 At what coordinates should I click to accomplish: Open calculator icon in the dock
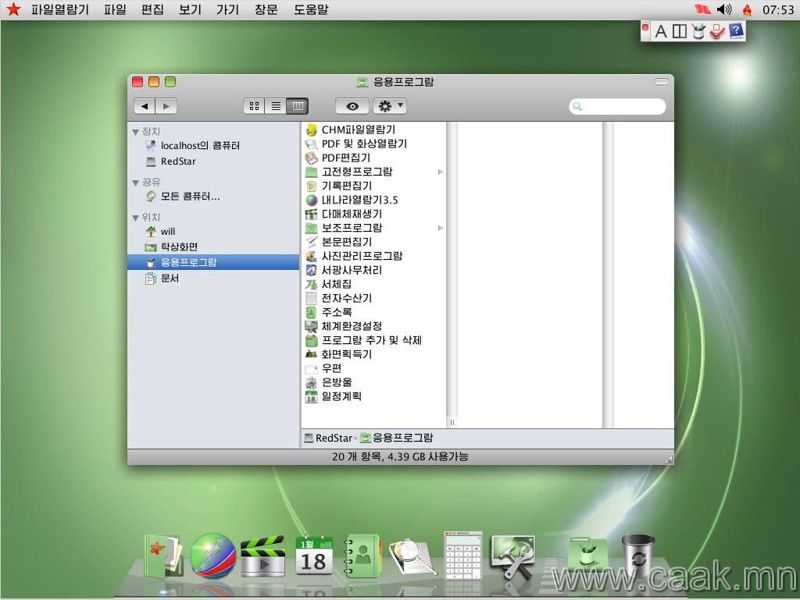pyautogui.click(x=463, y=555)
